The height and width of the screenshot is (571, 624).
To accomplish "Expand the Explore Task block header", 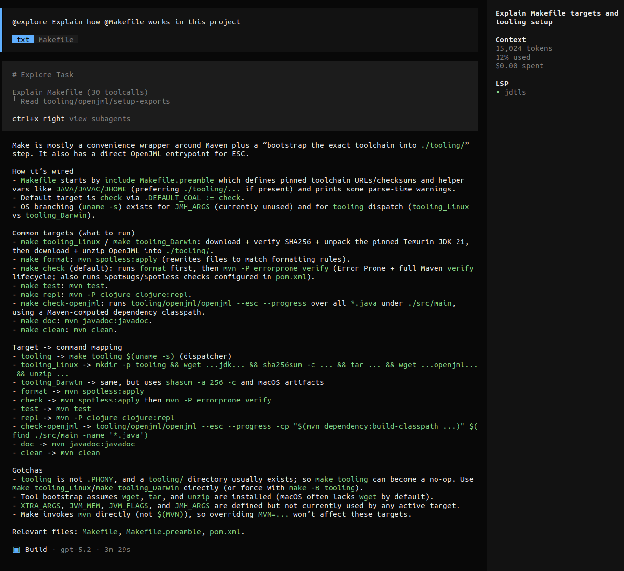I will (44, 75).
